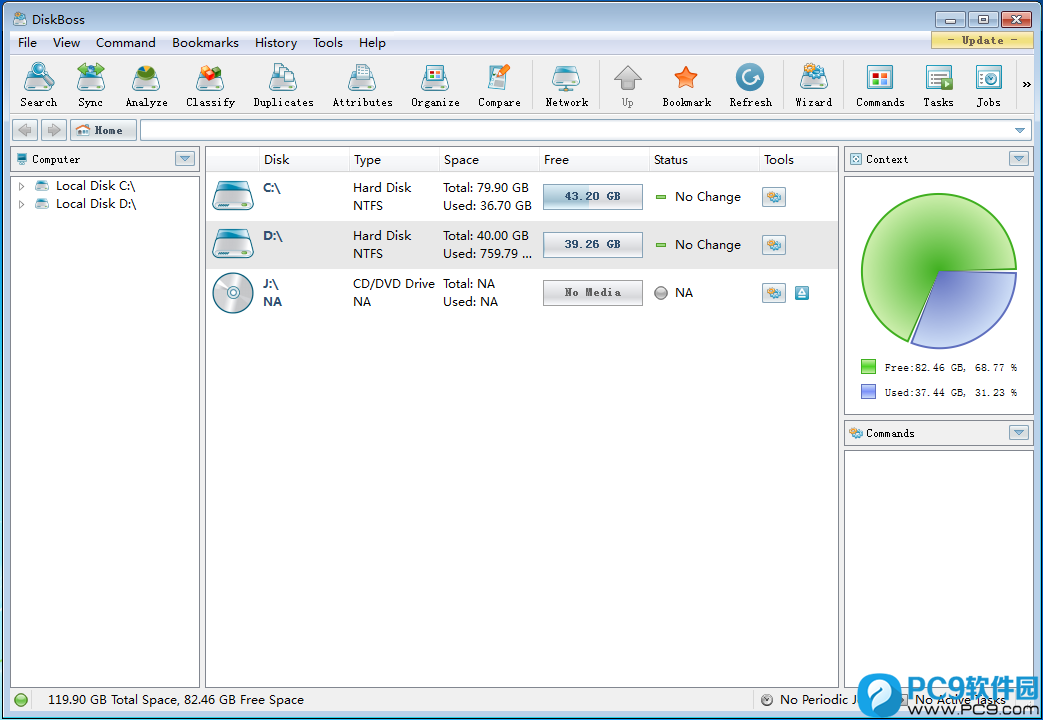
Task: Click "Total: 40.00 GB" text
Action: point(486,236)
